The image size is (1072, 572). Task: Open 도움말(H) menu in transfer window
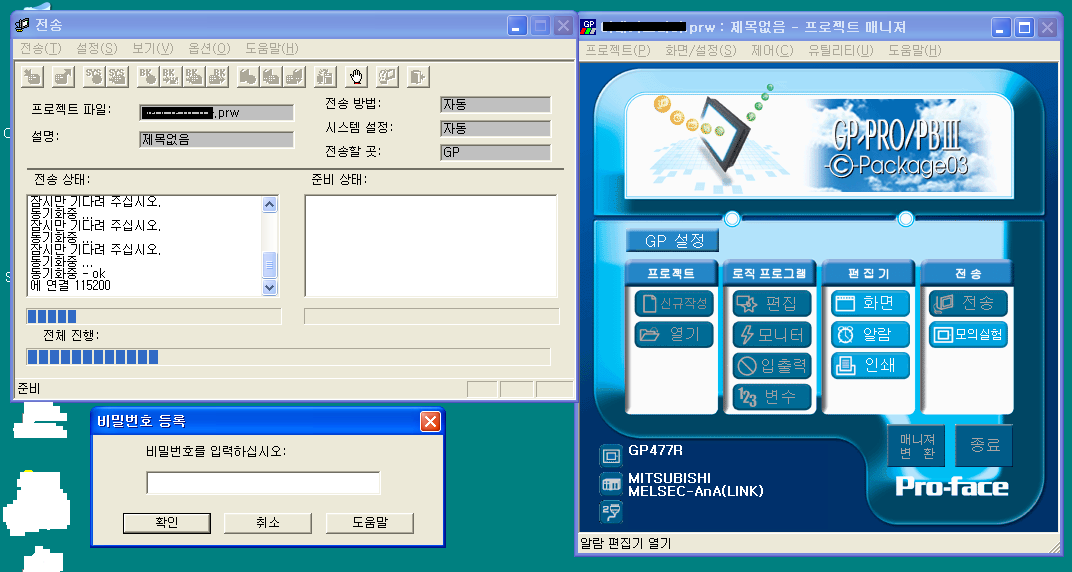tap(272, 49)
